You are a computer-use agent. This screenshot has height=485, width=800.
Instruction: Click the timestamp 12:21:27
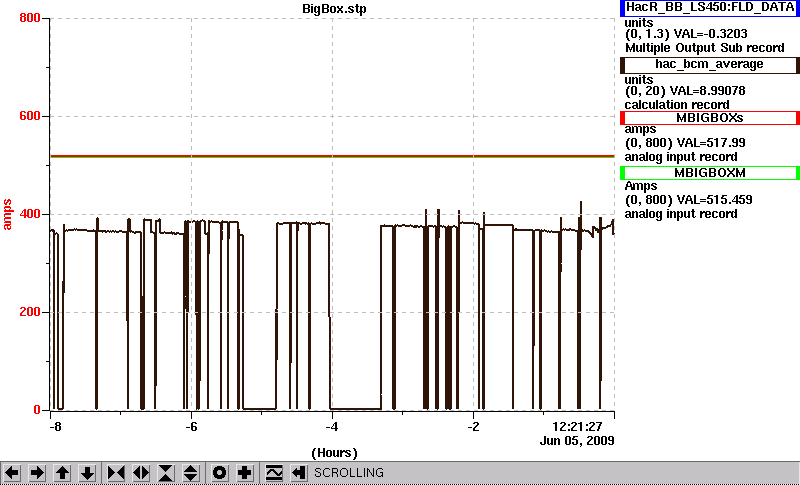(x=577, y=426)
